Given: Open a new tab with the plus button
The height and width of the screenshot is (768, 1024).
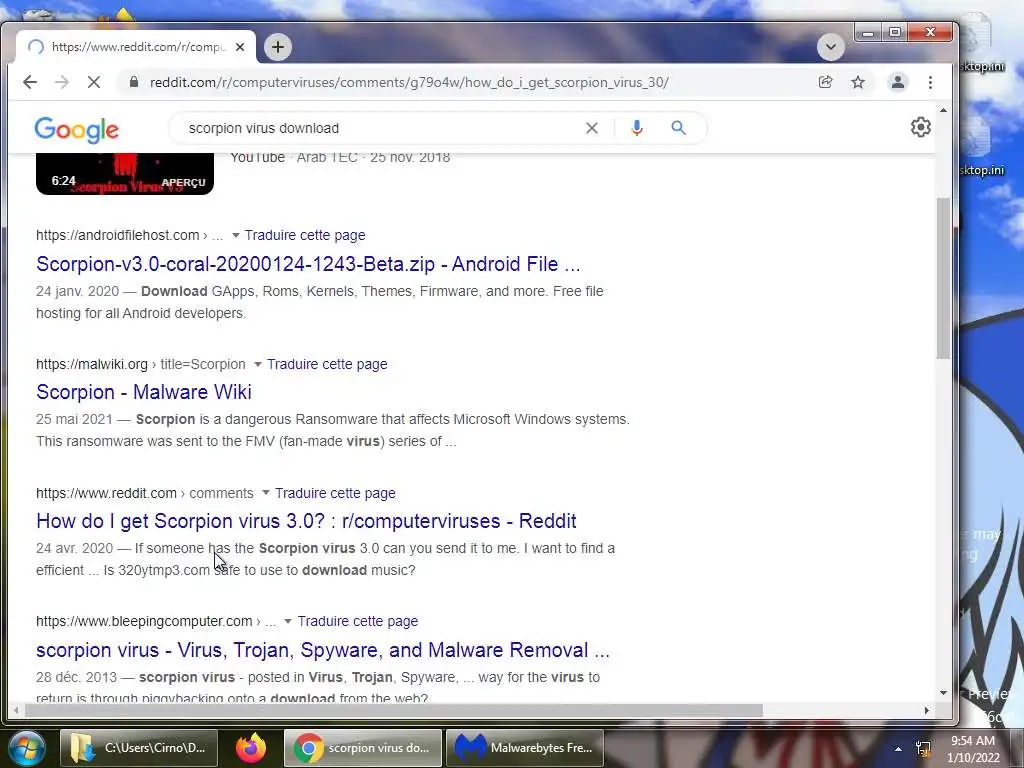Looking at the screenshot, I should (x=278, y=47).
